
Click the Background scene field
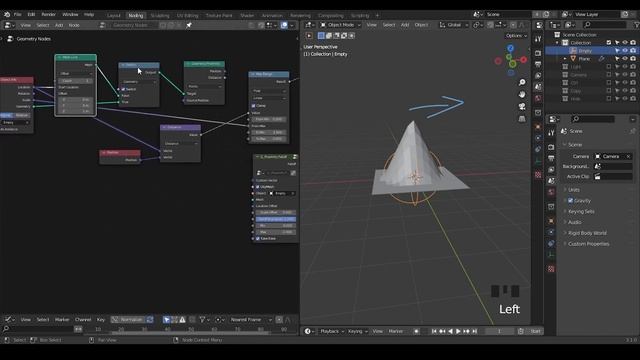coord(613,167)
